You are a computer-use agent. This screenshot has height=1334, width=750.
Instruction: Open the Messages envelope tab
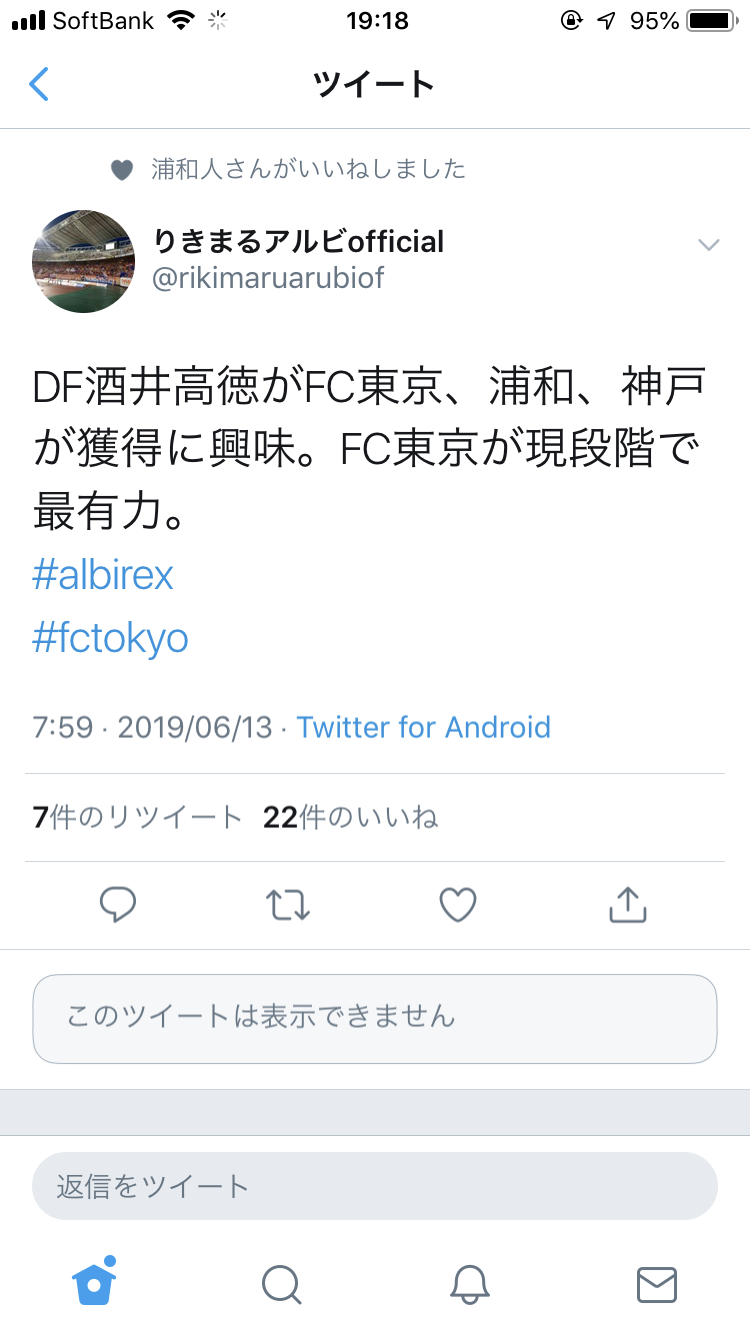click(656, 1284)
